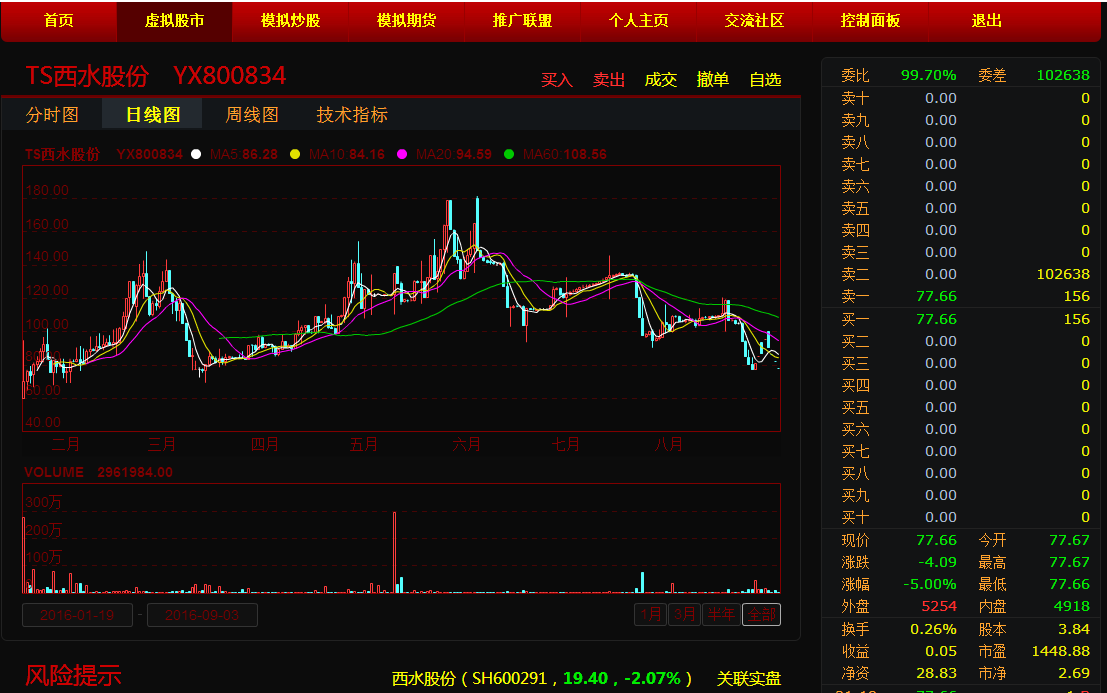Select the 全部 full range button
The image size is (1107, 693).
pos(761,614)
